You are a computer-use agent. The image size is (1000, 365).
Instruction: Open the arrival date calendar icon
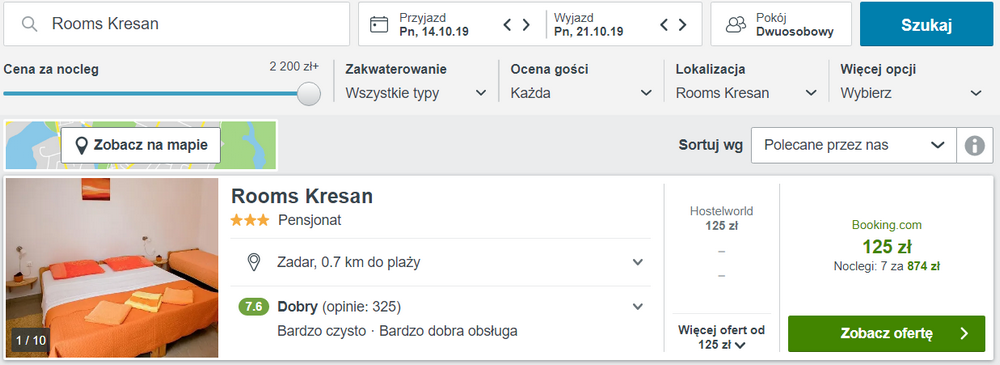click(x=379, y=24)
